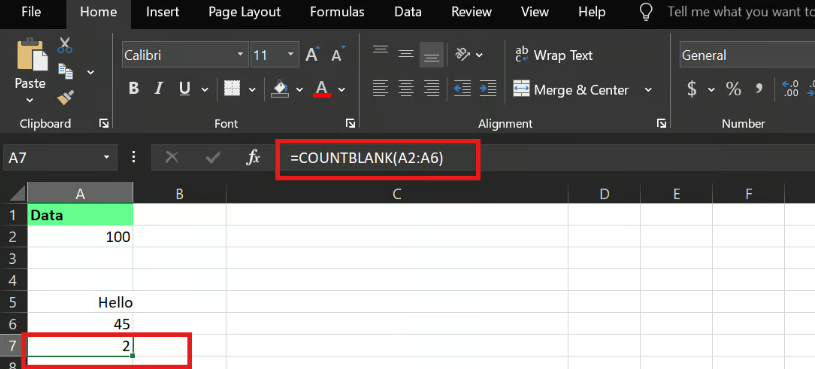Decrease the indent
Viewport: 815px width, 369px height.
(462, 88)
